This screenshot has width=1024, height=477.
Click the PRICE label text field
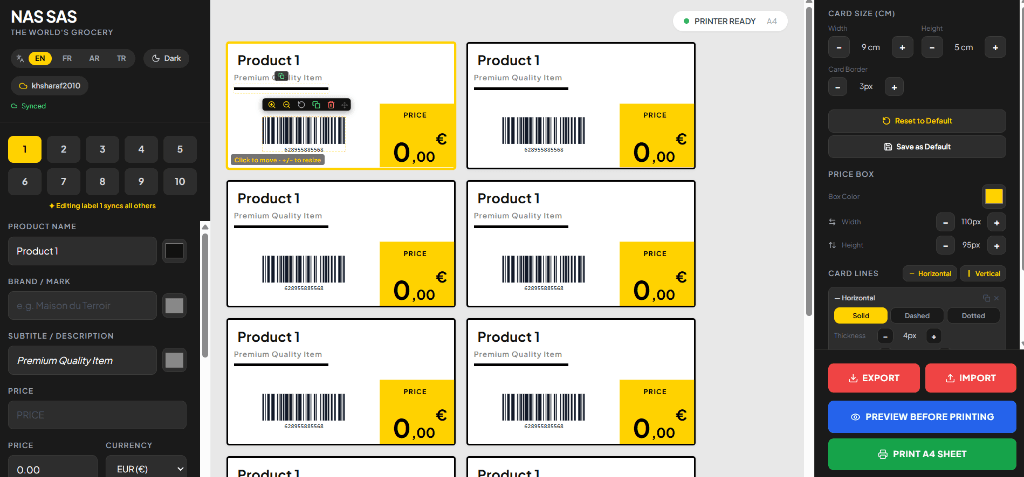[97, 415]
